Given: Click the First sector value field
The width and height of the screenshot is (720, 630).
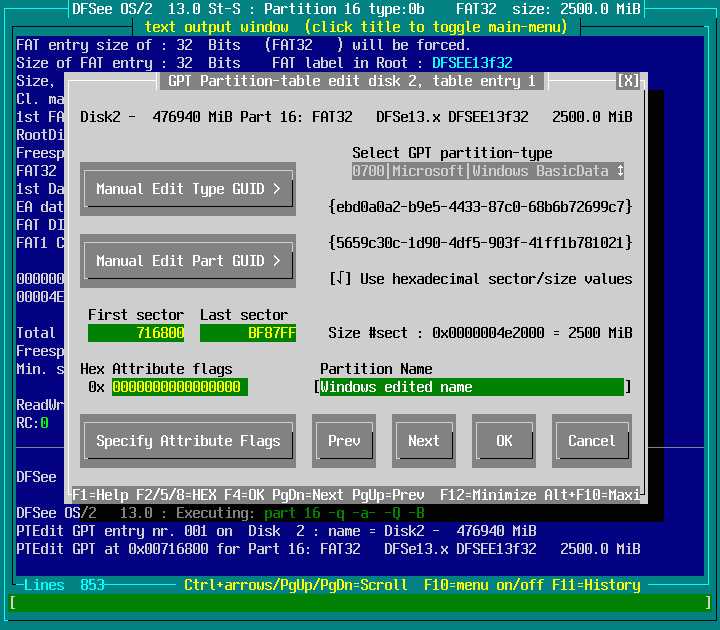Looking at the screenshot, I should pos(136,333).
